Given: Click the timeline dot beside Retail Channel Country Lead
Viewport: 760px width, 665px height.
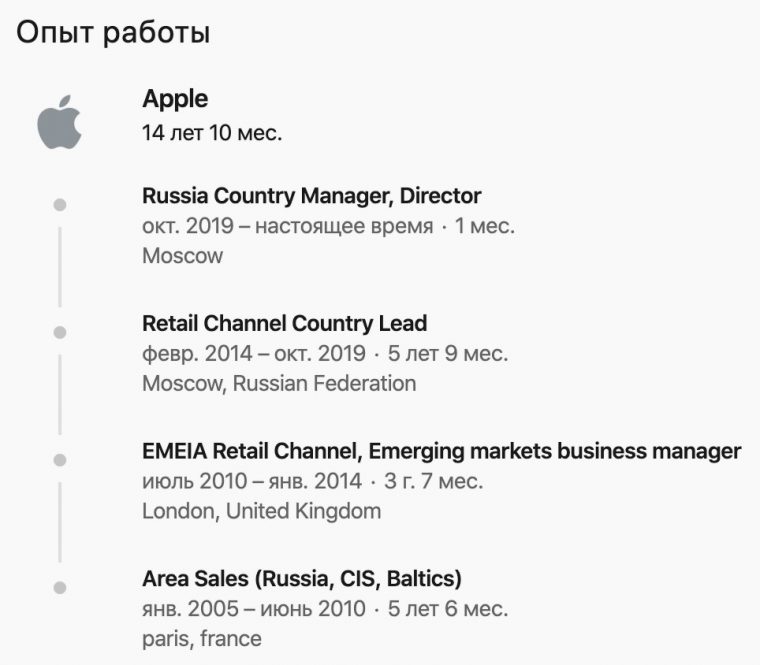Looking at the screenshot, I should [x=59, y=332].
